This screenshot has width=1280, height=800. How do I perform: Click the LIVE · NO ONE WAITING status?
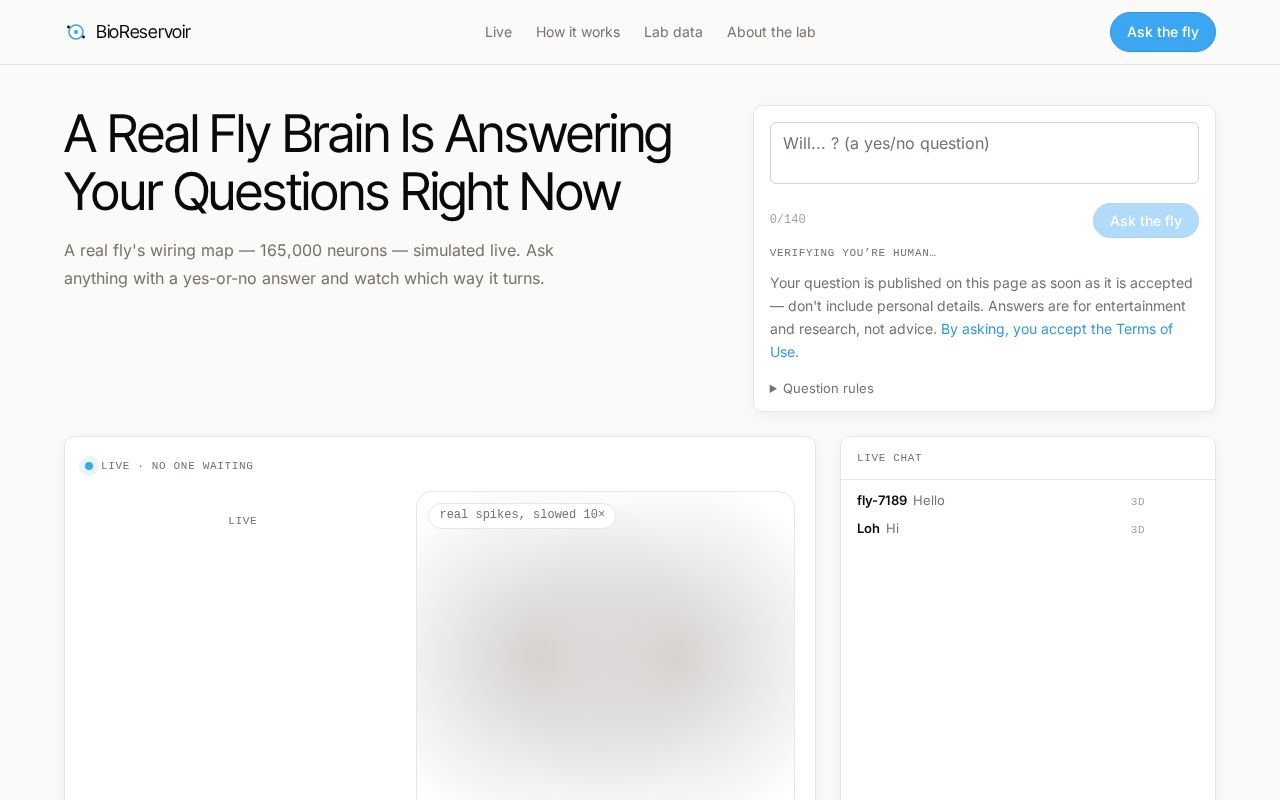[177, 466]
